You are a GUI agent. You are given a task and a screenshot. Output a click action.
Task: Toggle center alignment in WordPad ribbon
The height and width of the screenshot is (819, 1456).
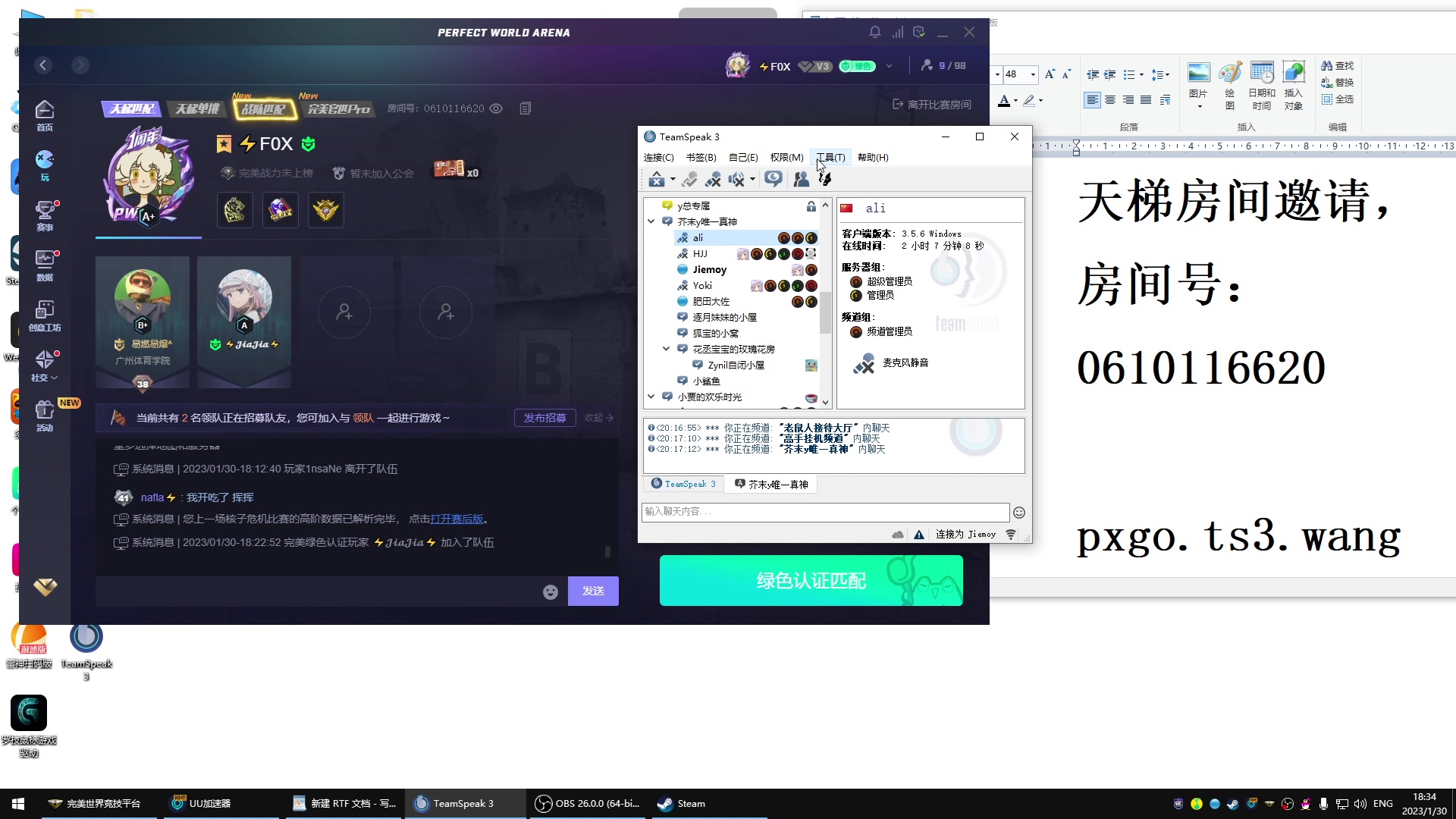click(1110, 100)
